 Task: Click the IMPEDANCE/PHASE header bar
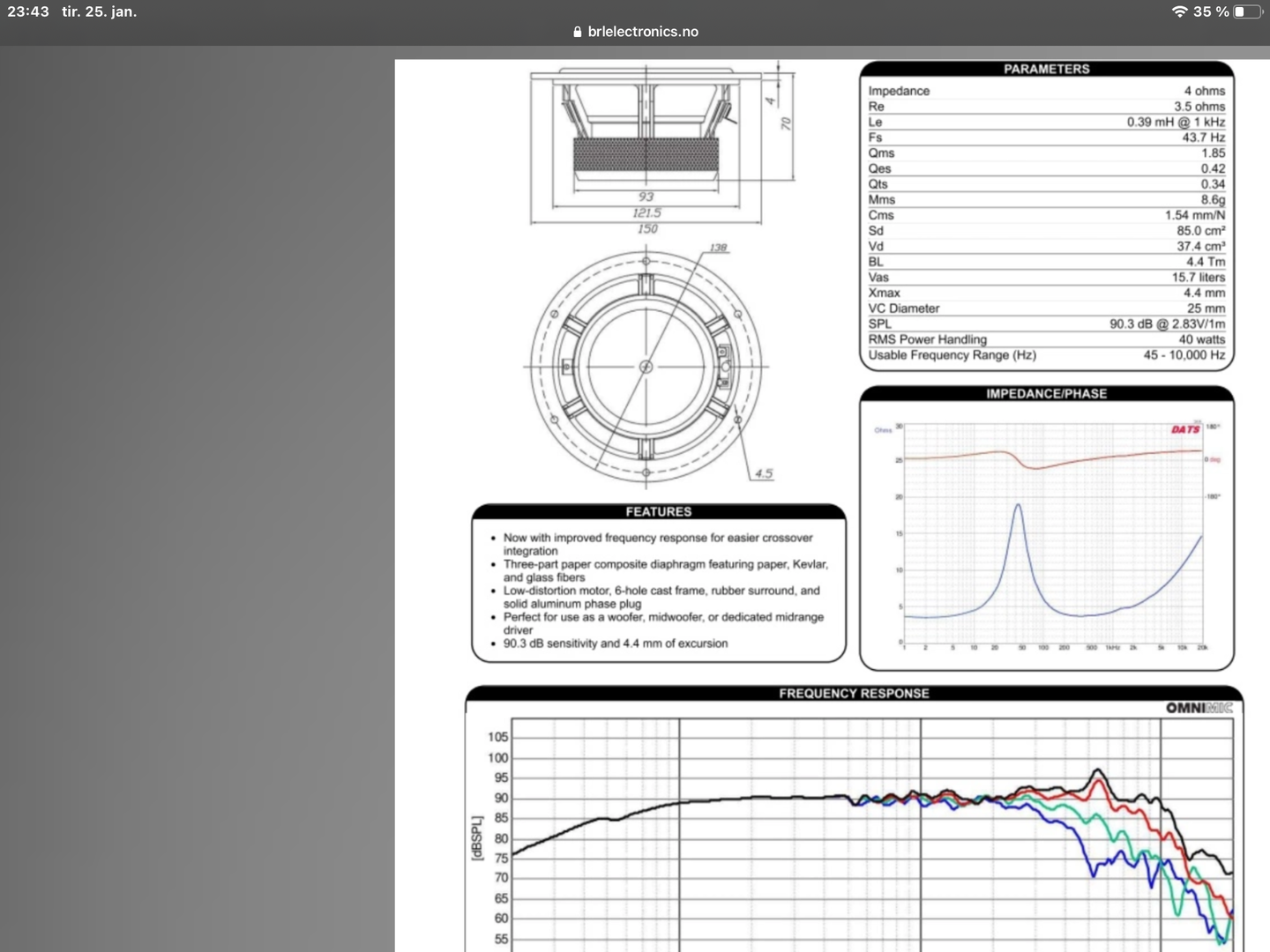pyautogui.click(x=1046, y=393)
